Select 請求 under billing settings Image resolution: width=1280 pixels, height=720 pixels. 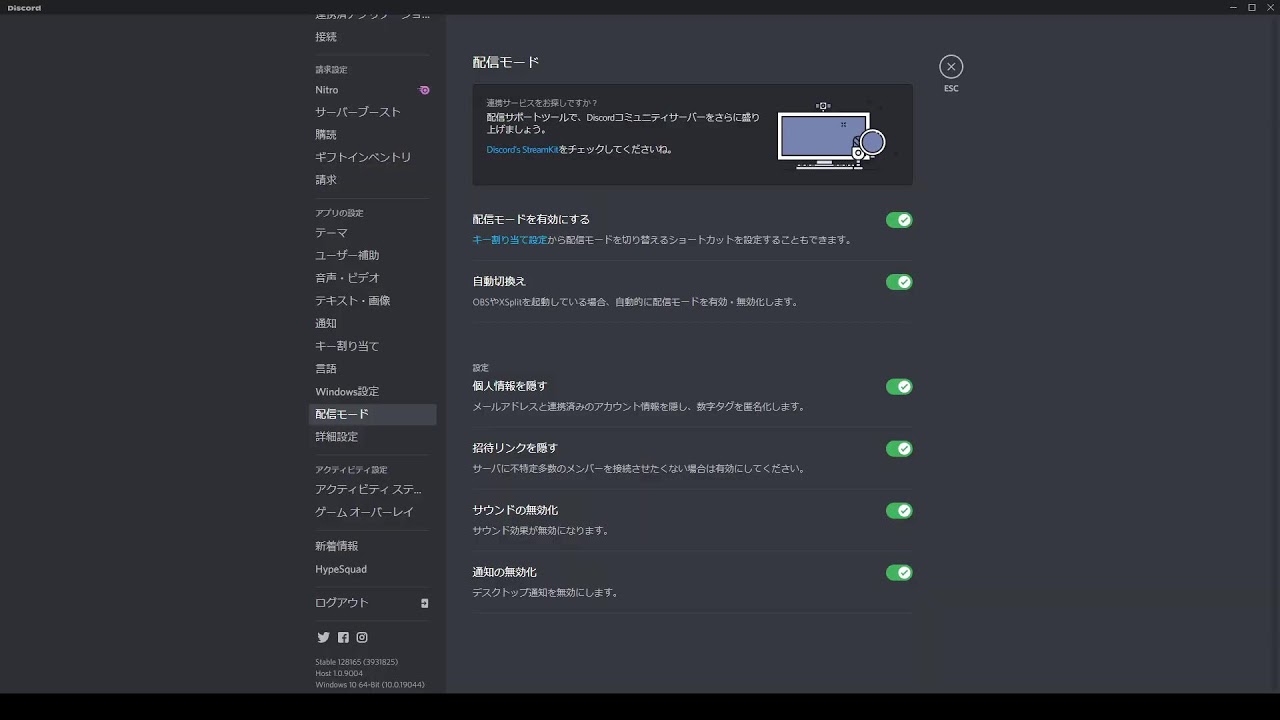click(x=372, y=180)
